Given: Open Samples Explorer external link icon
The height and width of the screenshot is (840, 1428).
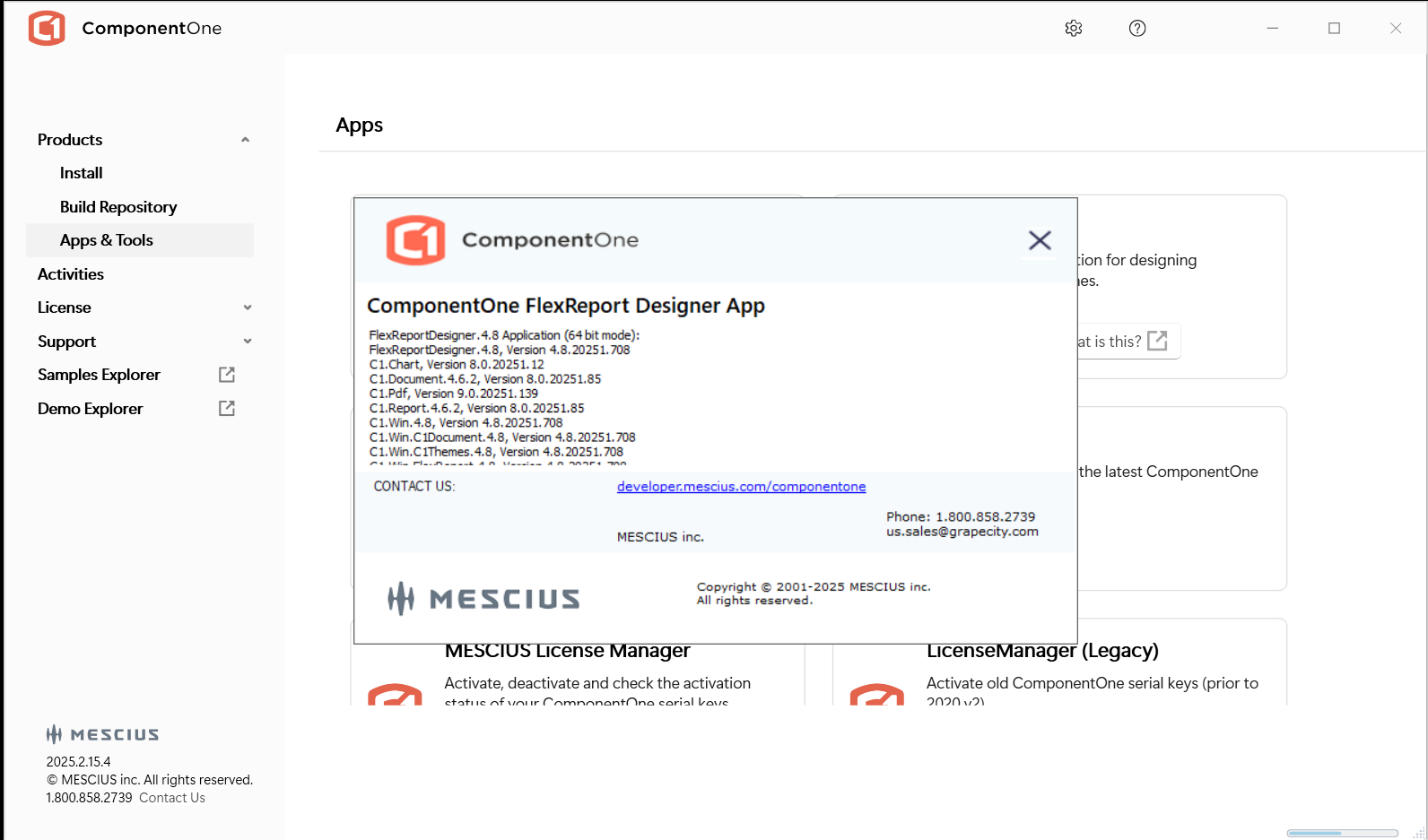Looking at the screenshot, I should click(227, 375).
